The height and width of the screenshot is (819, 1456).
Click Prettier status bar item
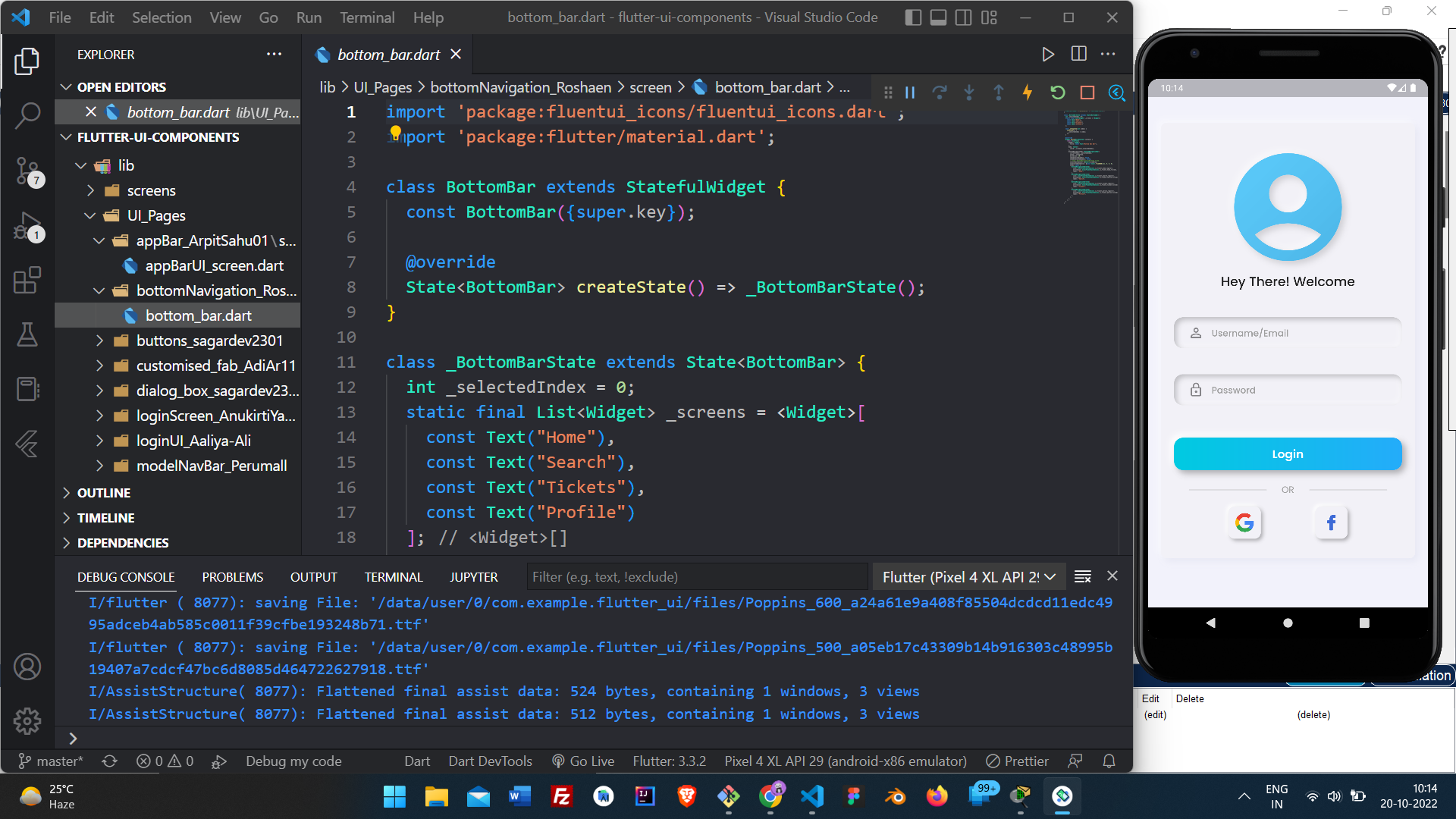tap(1017, 761)
